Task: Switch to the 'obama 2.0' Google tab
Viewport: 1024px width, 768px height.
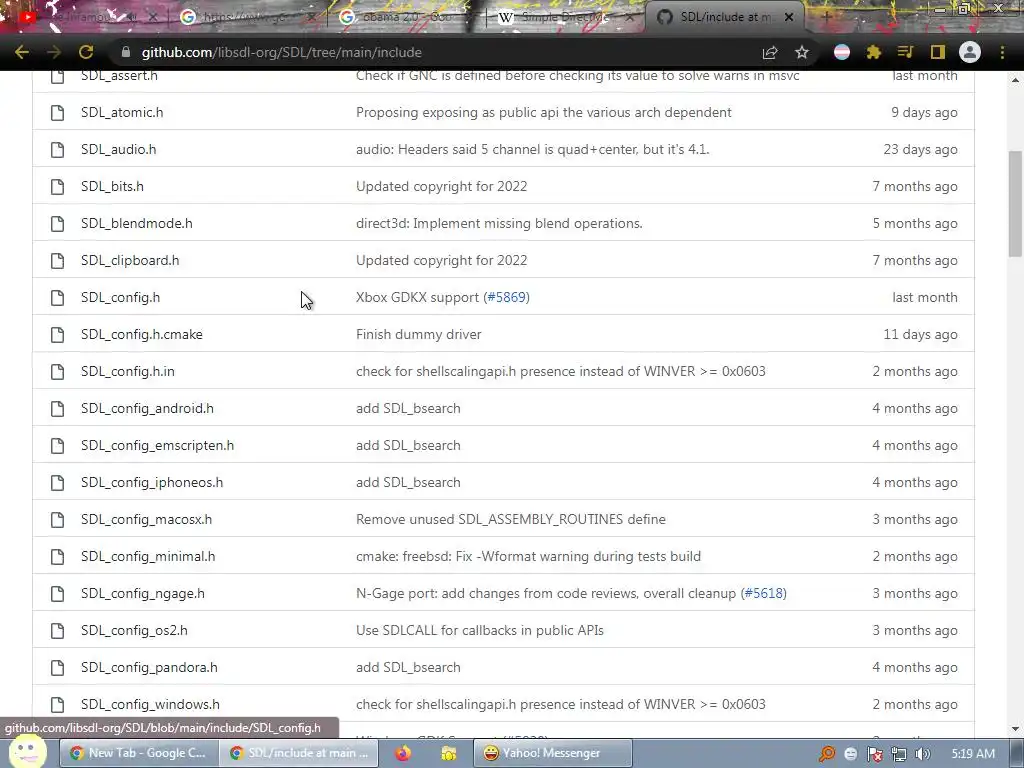Action: [x=405, y=17]
